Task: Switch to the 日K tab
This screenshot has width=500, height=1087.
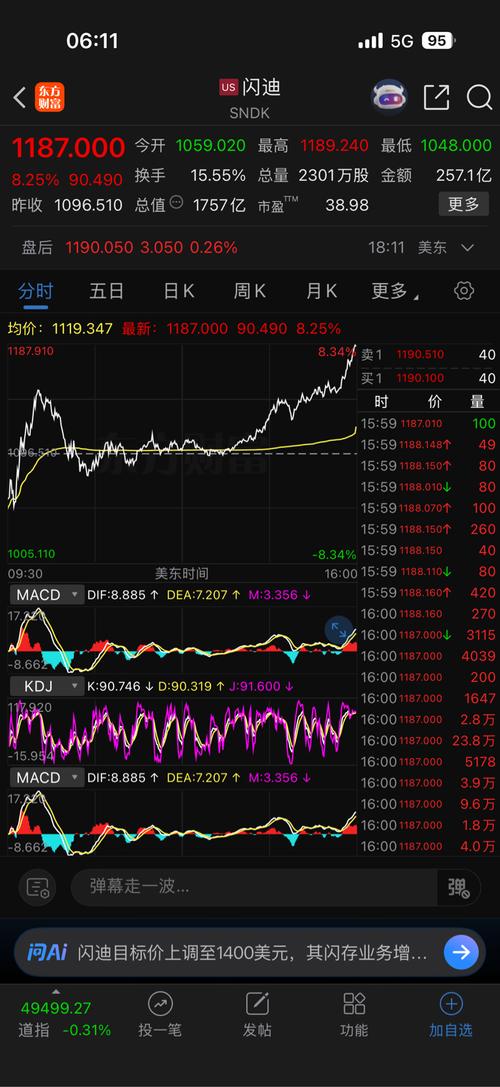Action: coord(178,291)
